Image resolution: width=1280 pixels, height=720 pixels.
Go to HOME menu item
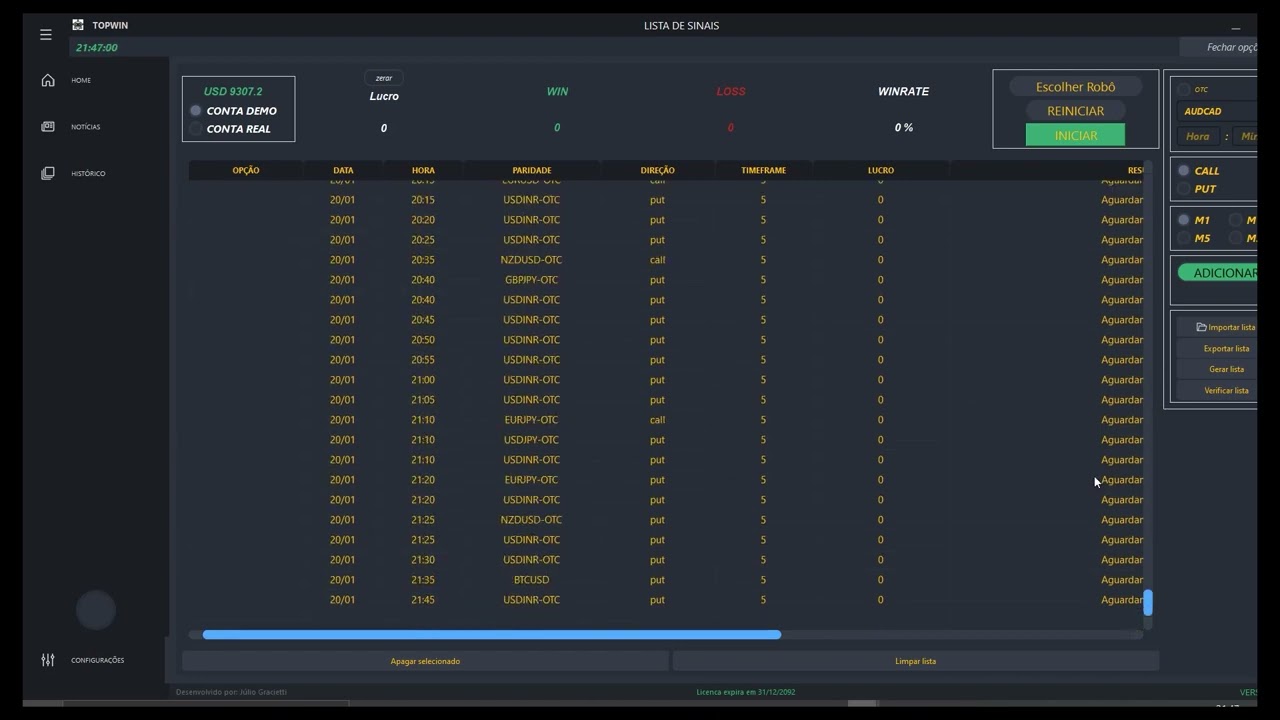pyautogui.click(x=81, y=80)
